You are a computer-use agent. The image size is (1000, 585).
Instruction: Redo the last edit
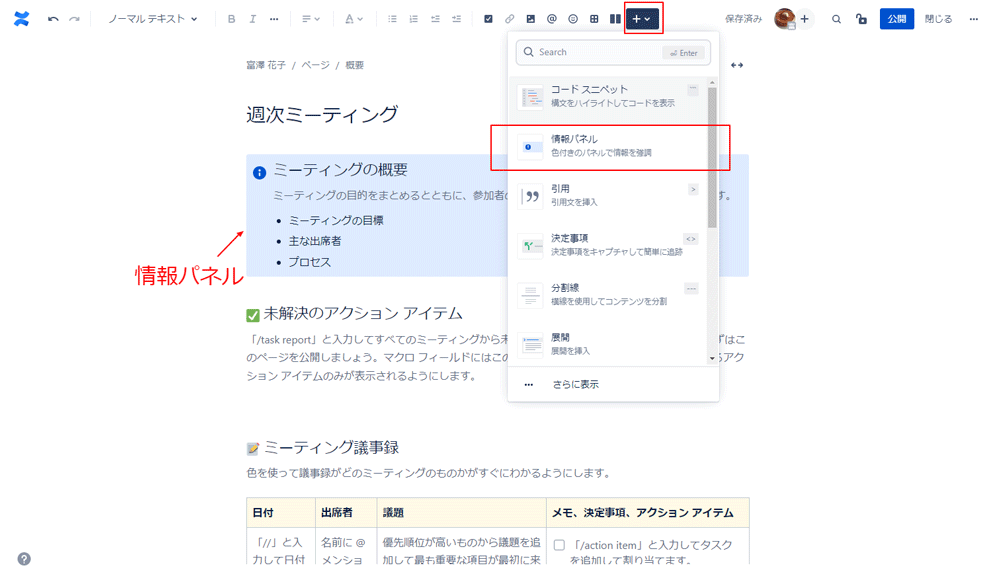pos(75,19)
